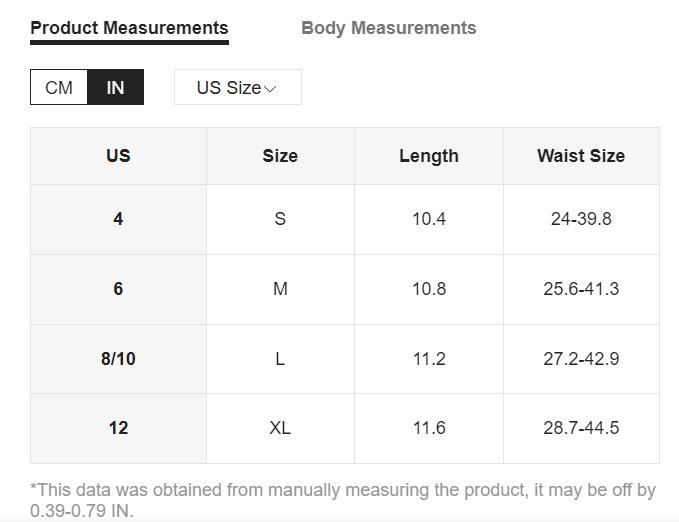Viewport: 679px width, 522px height.
Task: Switch to Body Measurements tab
Action: pos(388,28)
